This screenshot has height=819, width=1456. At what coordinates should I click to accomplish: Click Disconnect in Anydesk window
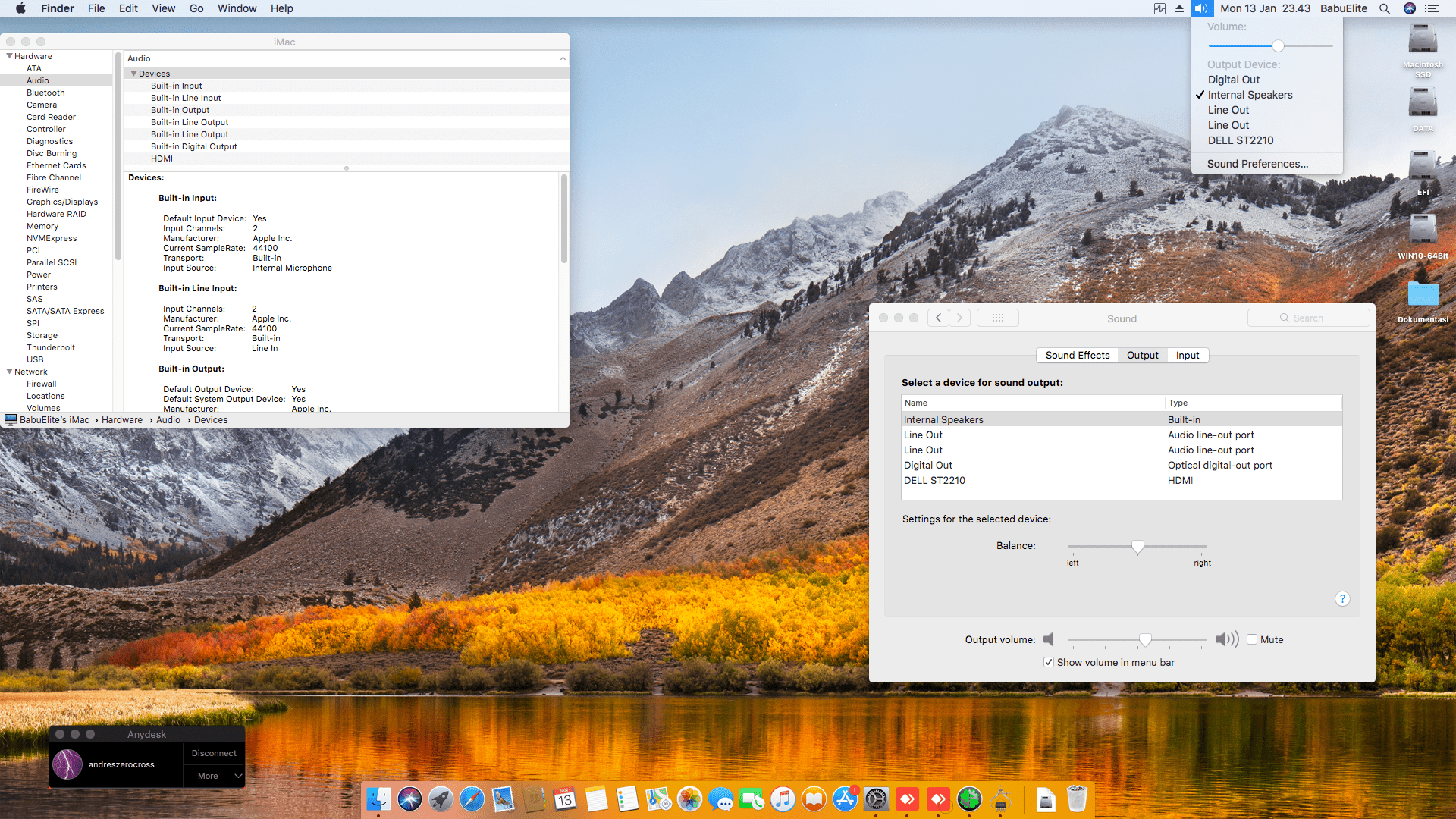(x=214, y=753)
